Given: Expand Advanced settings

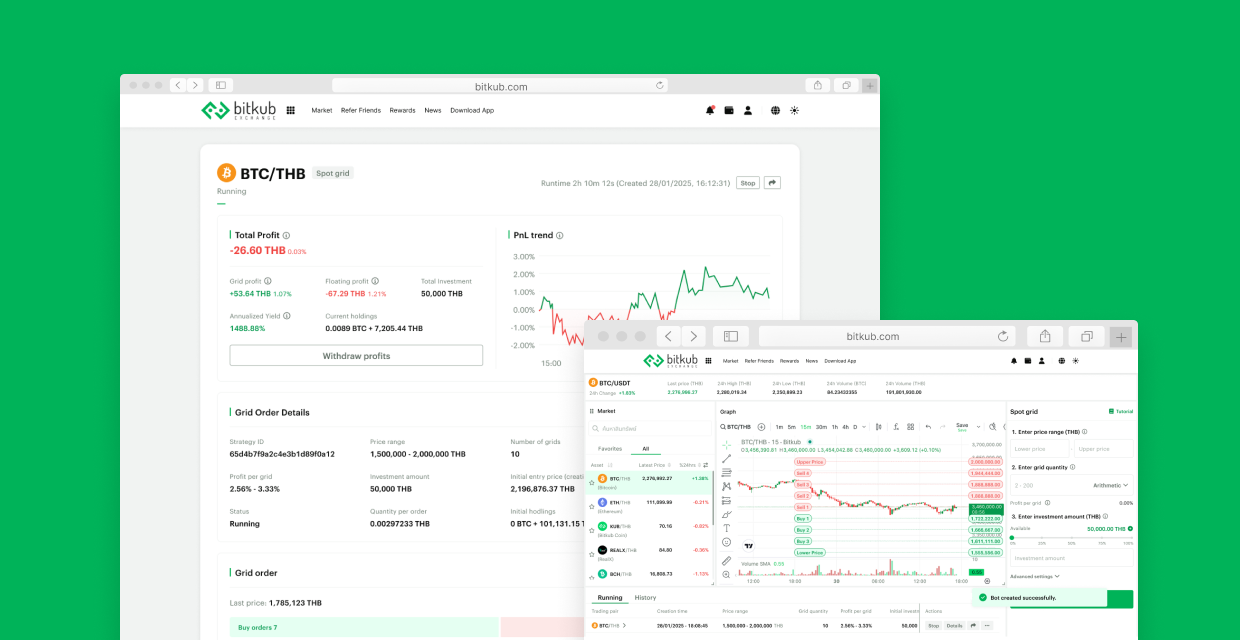Looking at the screenshot, I should point(1034,576).
